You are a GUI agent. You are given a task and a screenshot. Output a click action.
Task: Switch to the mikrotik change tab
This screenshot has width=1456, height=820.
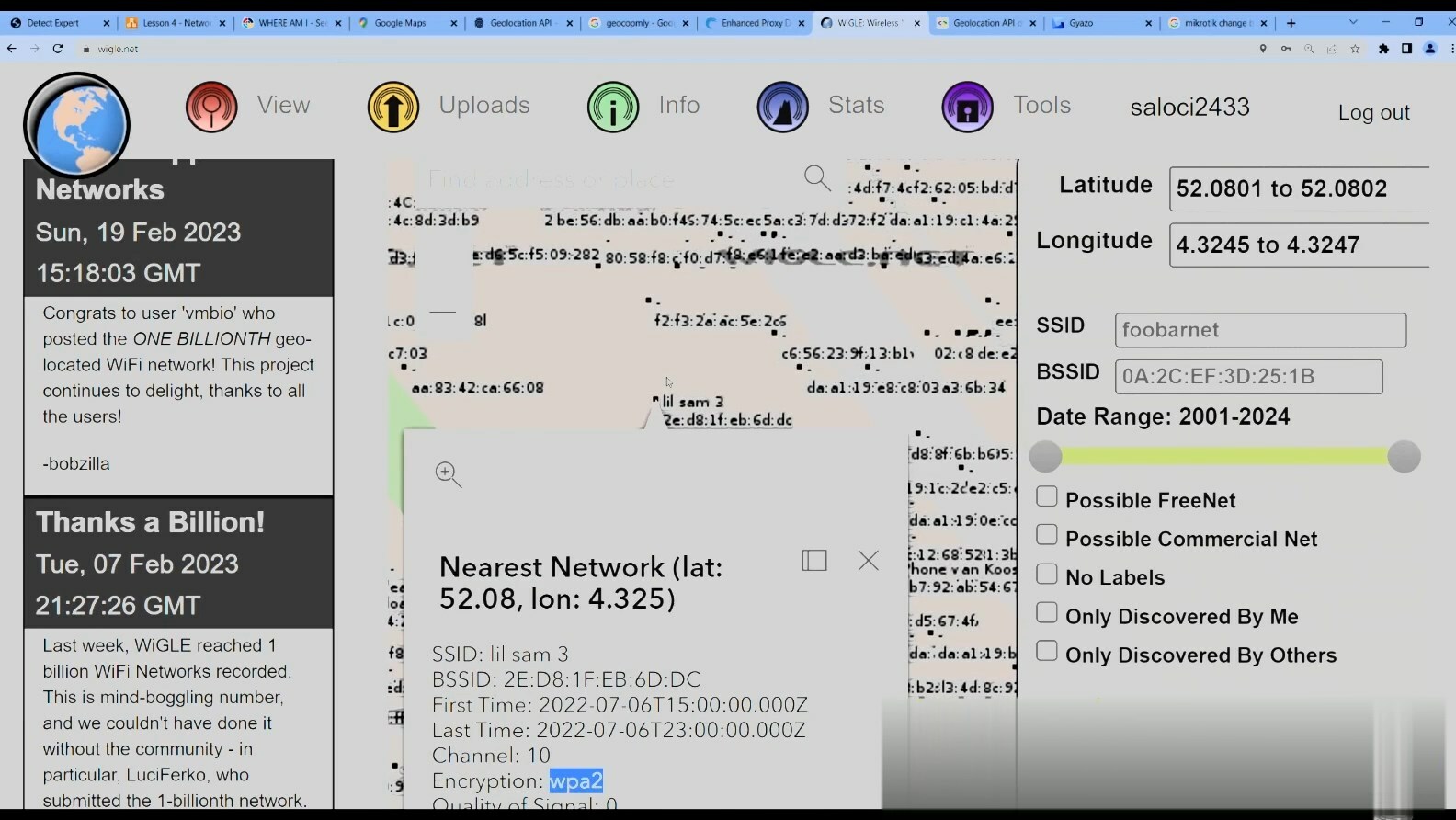[x=1217, y=23]
